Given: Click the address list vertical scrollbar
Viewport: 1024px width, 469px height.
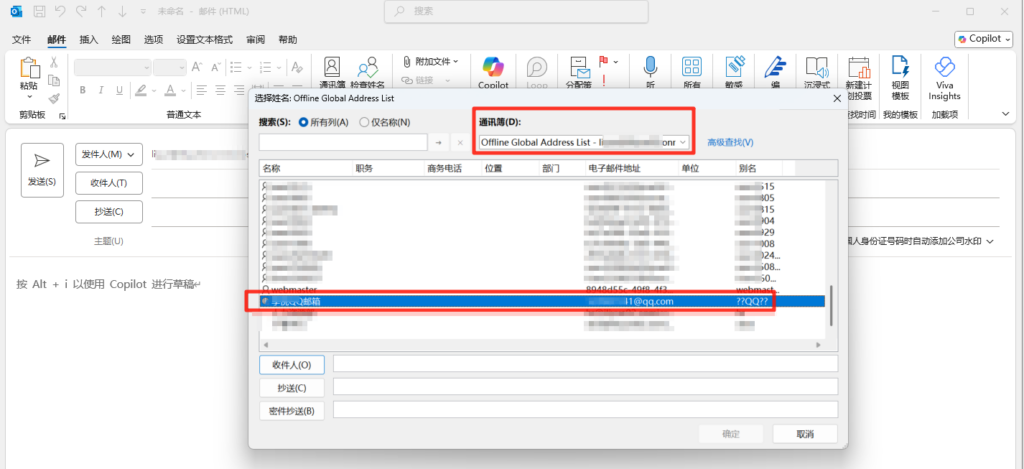Looking at the screenshot, I should point(831,305).
